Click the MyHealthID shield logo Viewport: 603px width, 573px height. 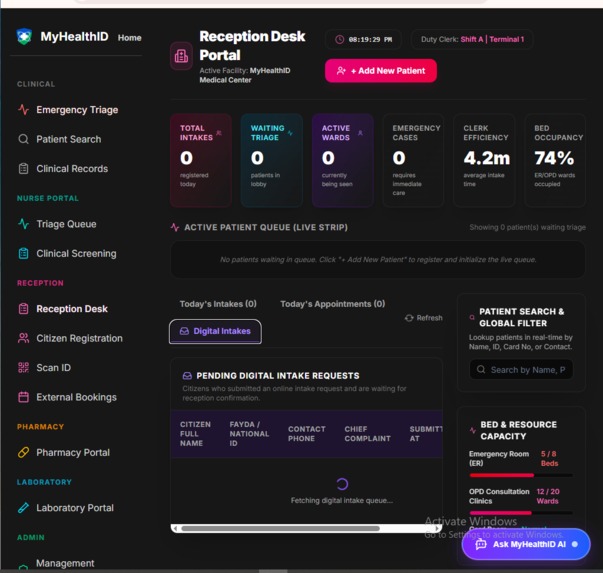coord(24,37)
